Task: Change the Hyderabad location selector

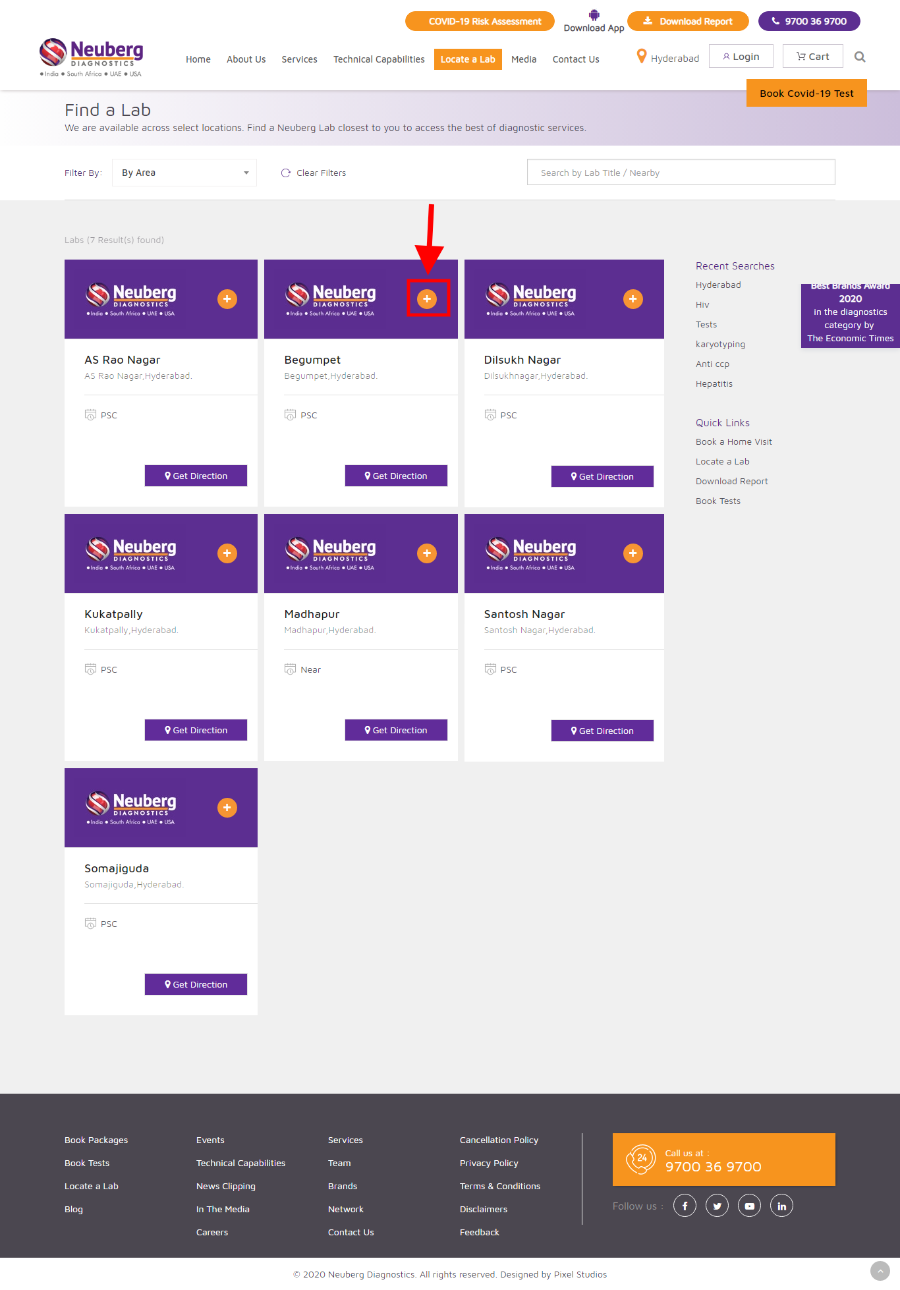Action: coord(668,58)
